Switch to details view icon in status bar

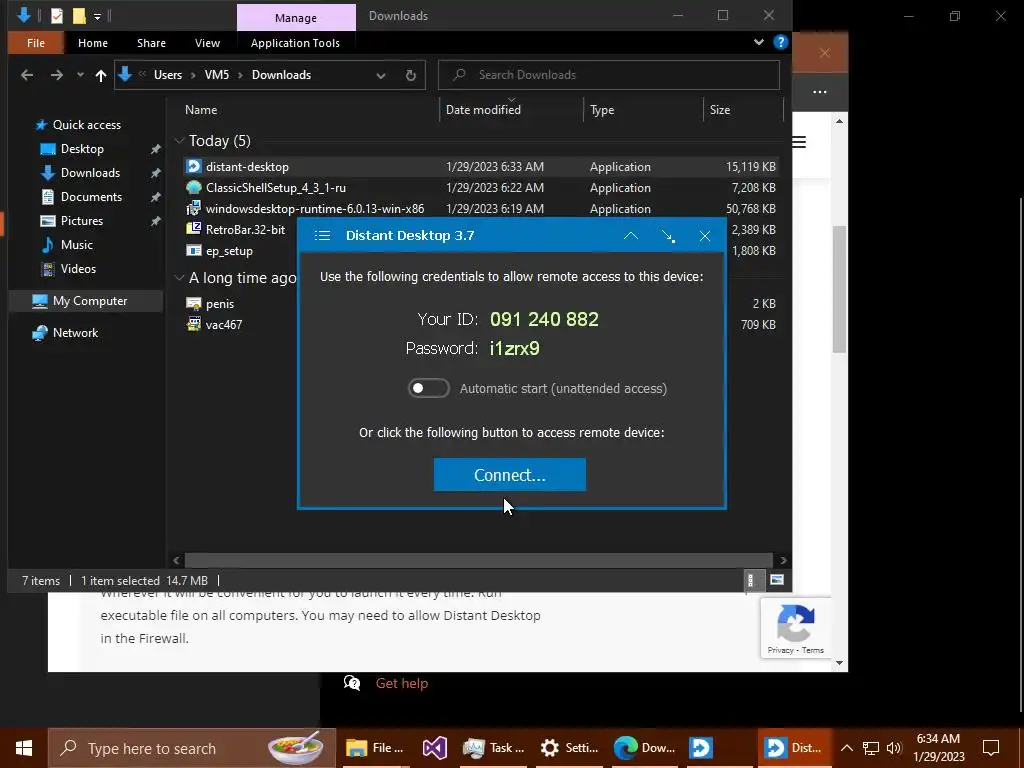pyautogui.click(x=751, y=580)
